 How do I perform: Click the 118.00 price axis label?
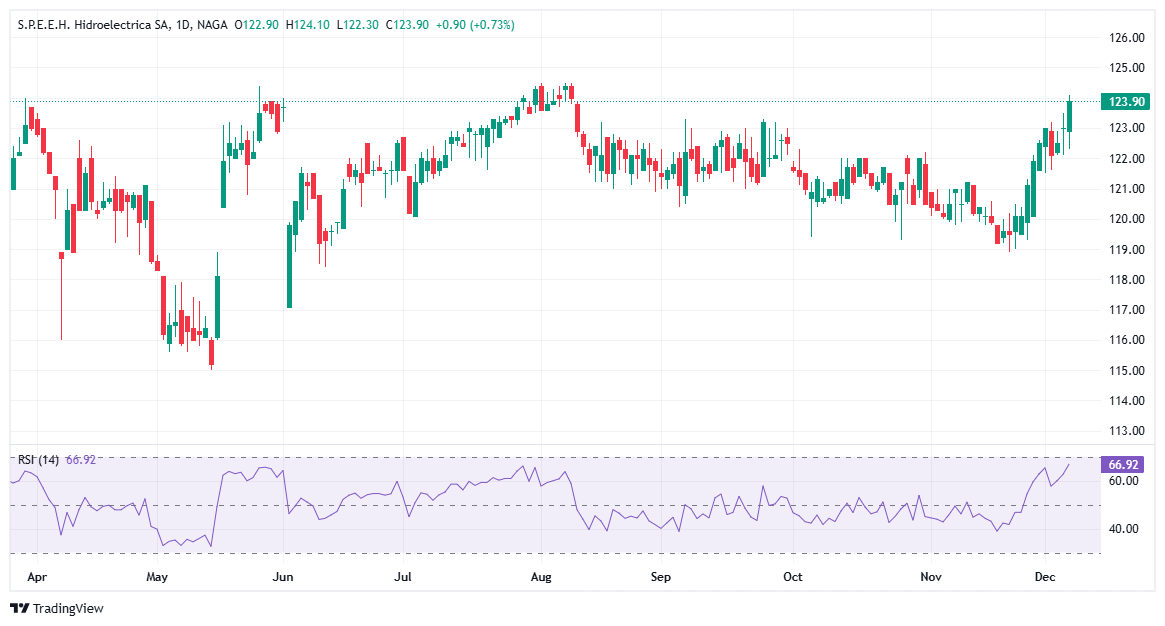1126,280
